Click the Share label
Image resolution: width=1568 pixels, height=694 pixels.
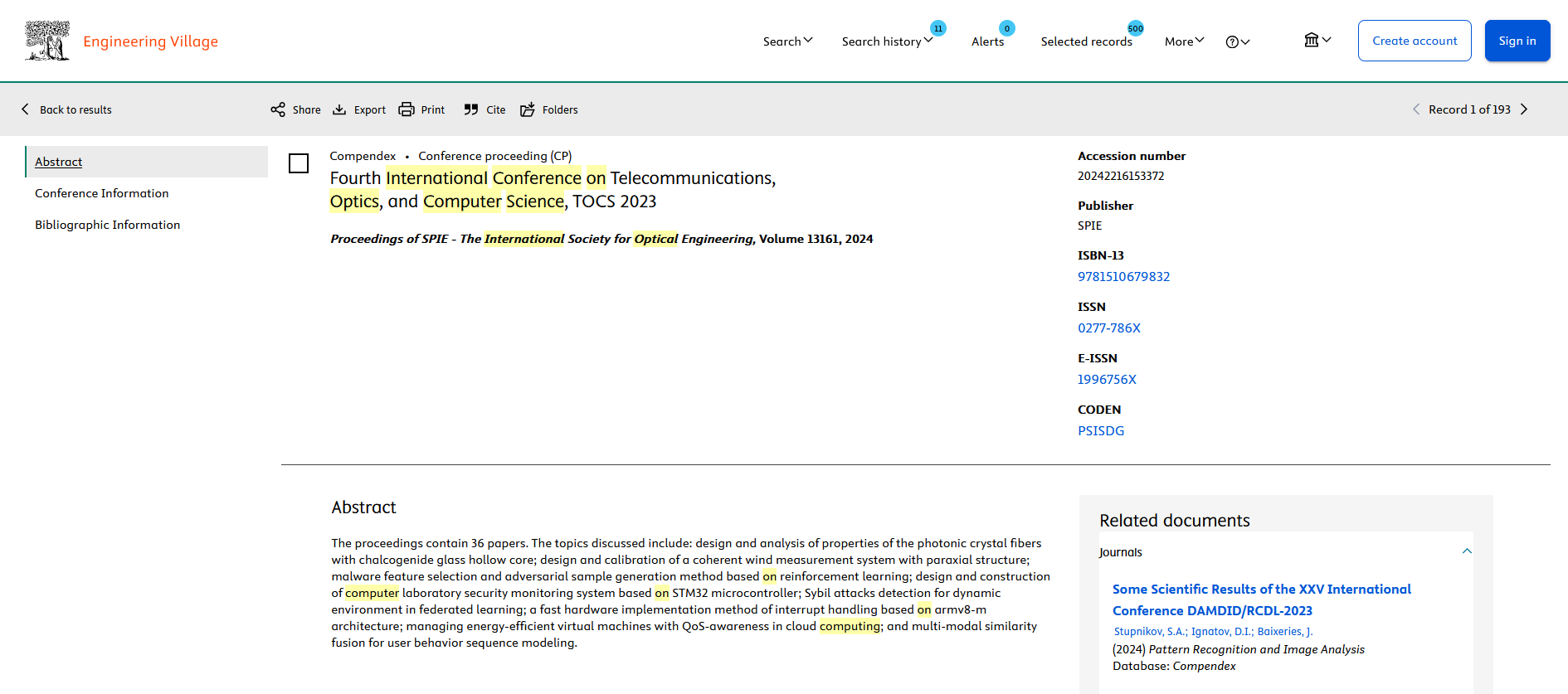306,109
